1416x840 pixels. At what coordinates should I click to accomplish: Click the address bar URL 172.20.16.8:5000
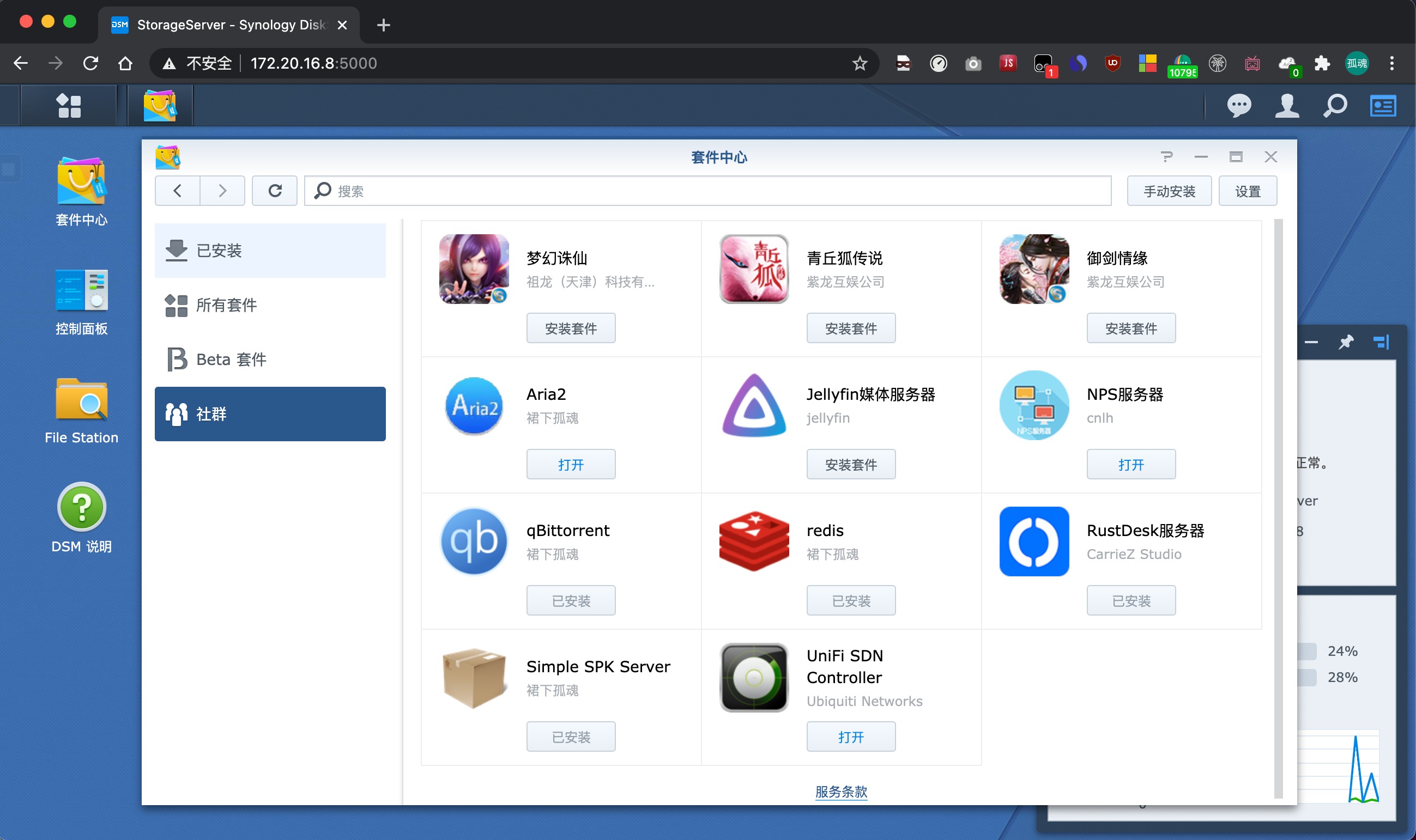pos(313,63)
